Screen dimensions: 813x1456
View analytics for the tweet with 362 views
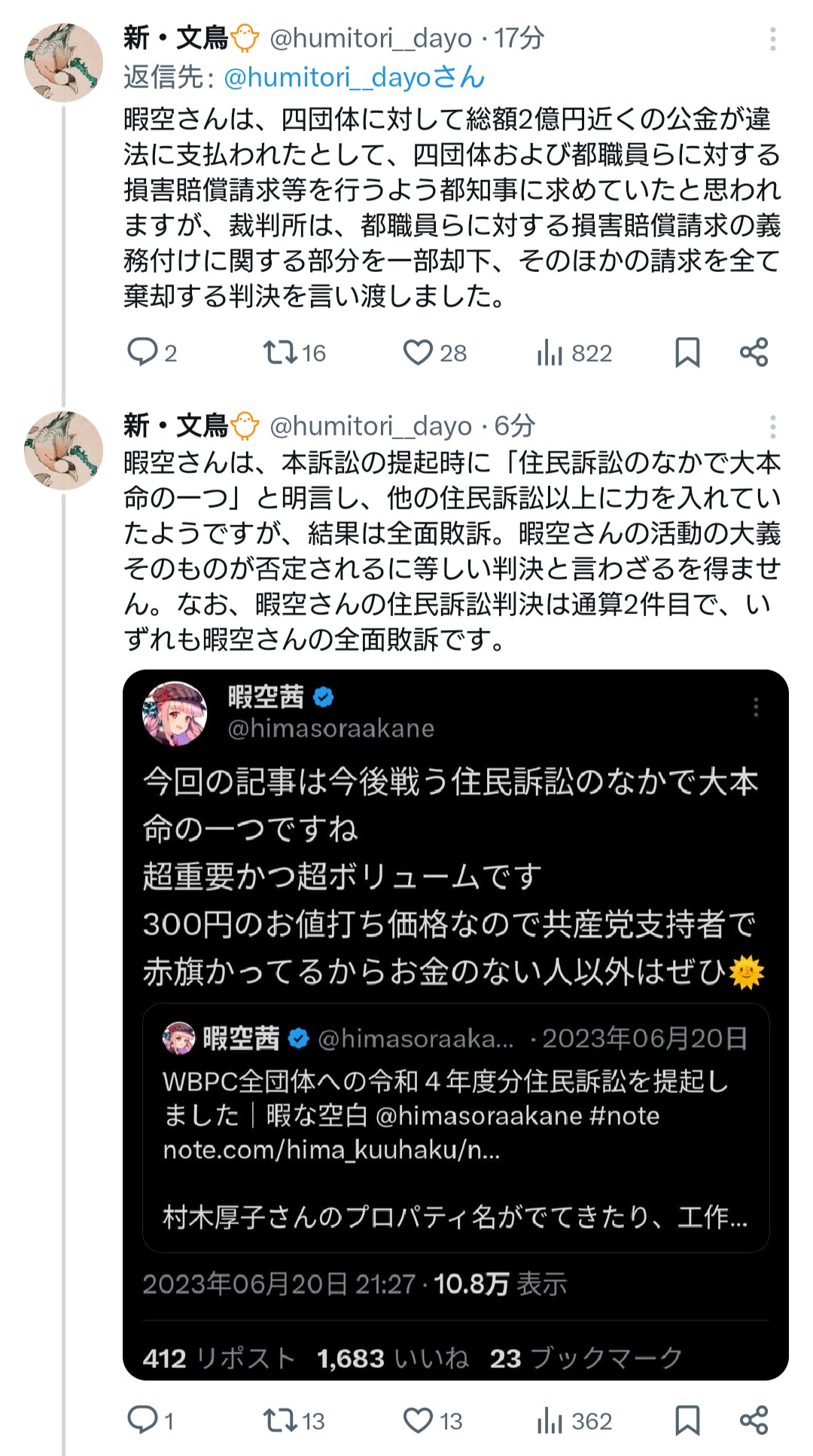point(550,1421)
